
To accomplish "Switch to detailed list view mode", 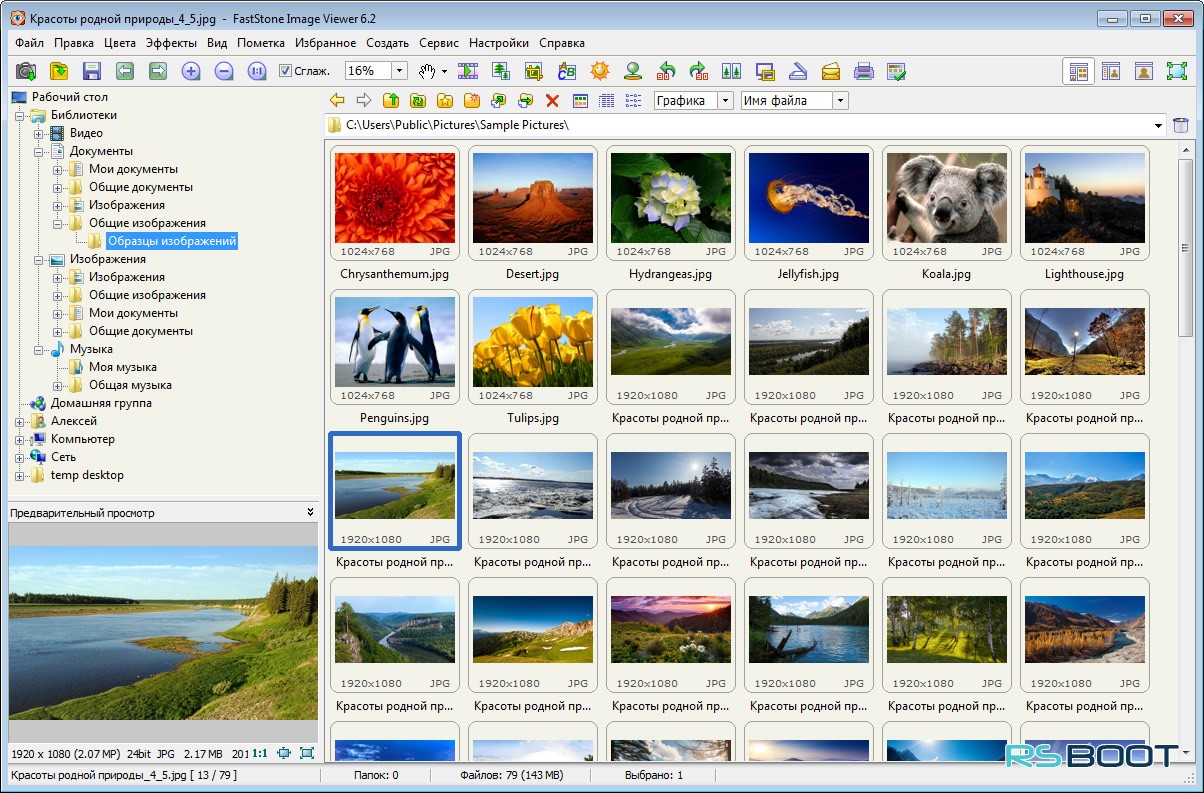I will coord(605,100).
